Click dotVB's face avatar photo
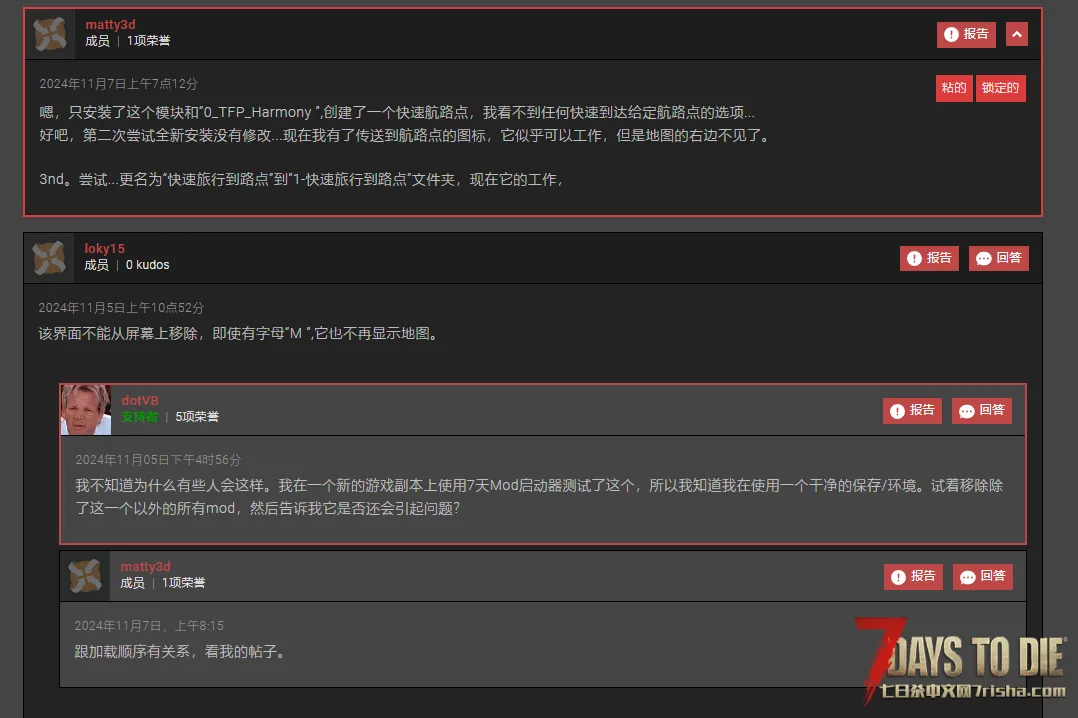This screenshot has width=1078, height=718. [86, 411]
